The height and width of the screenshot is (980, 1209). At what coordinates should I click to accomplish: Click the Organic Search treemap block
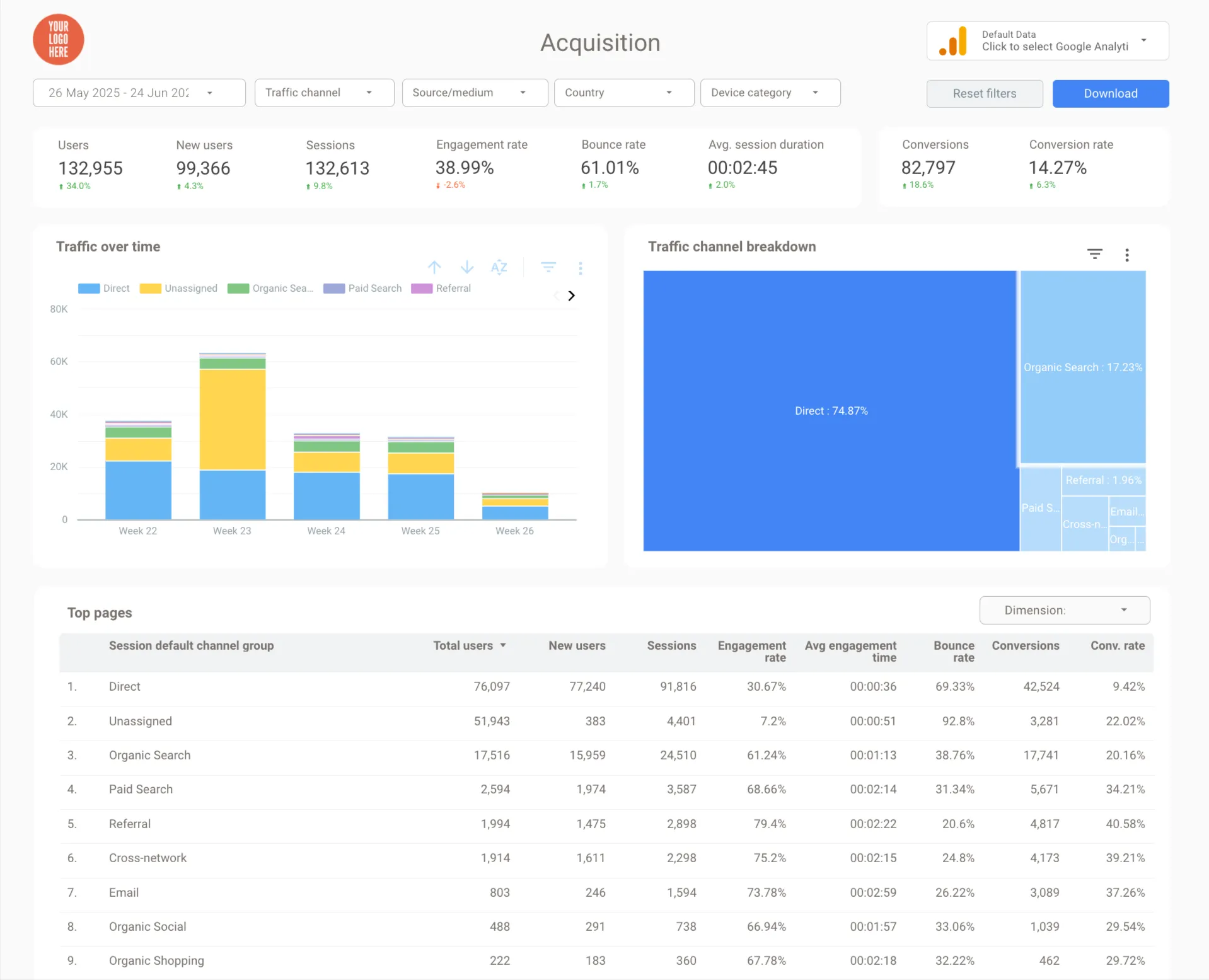pos(1083,367)
